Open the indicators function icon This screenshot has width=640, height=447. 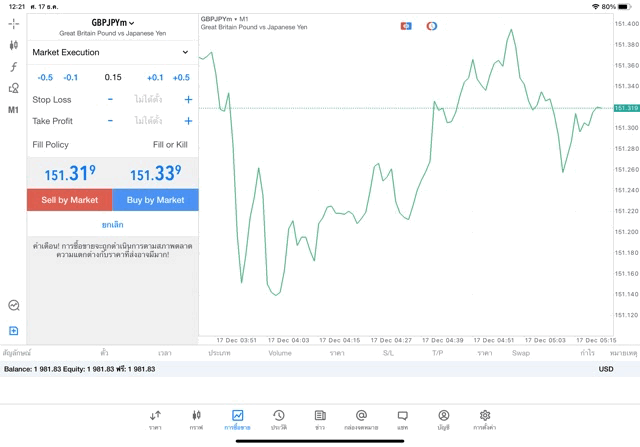(13, 67)
